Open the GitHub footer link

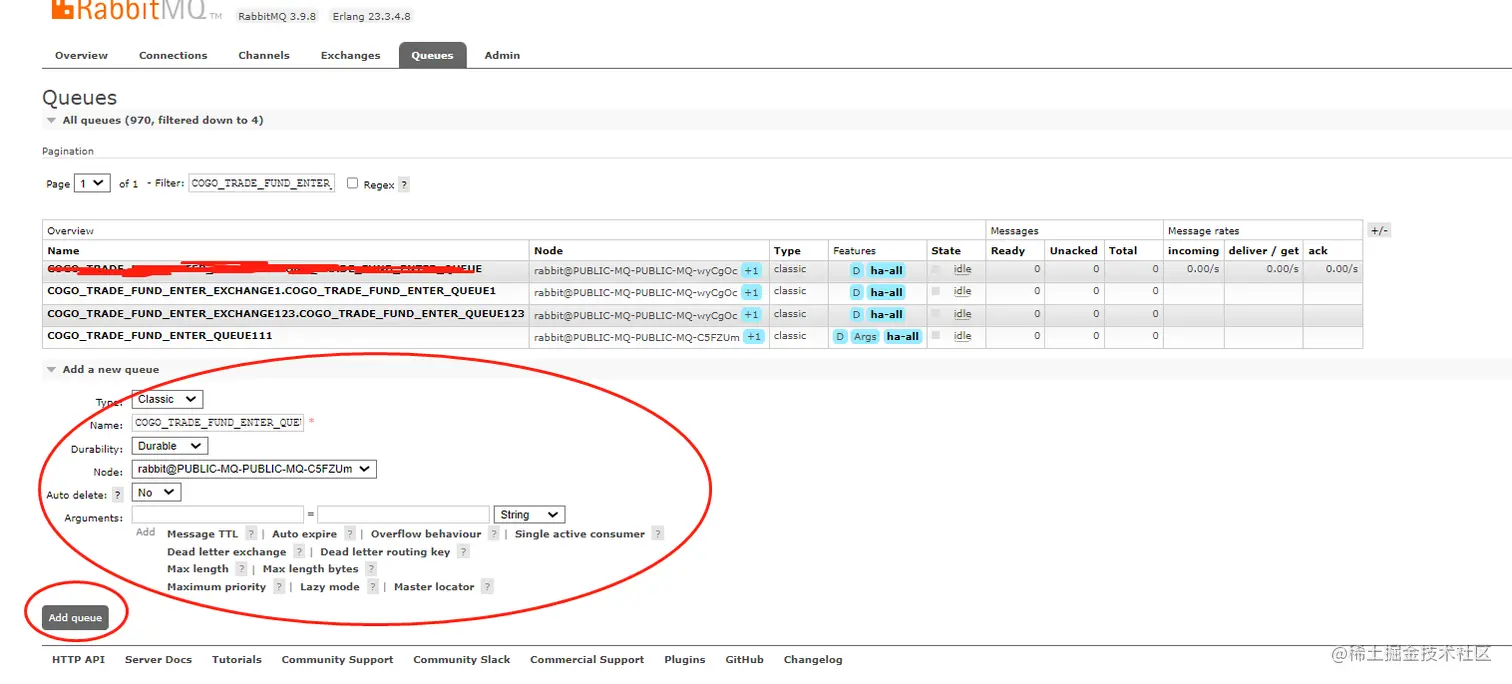(744, 660)
